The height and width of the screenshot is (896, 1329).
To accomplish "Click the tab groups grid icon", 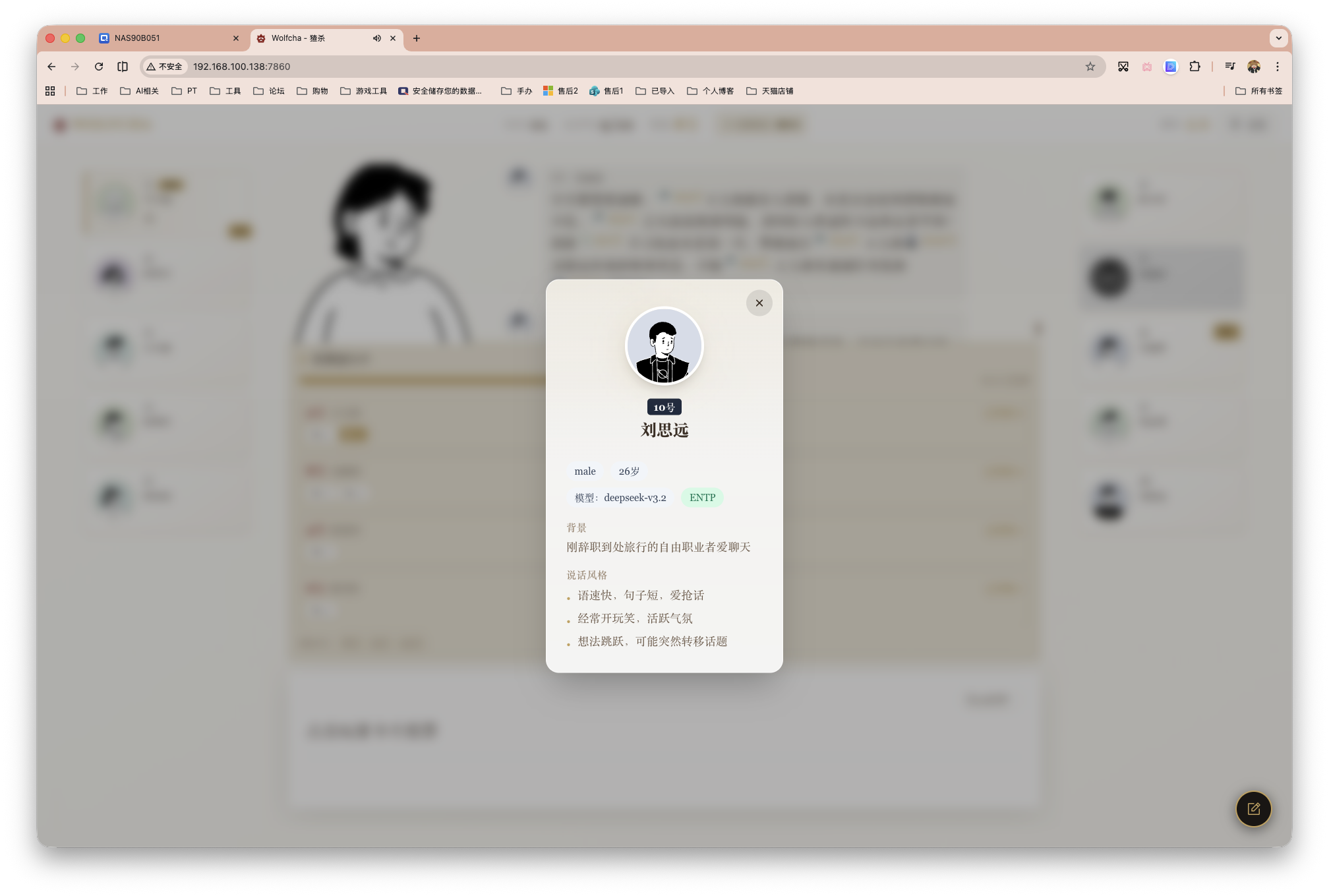I will pyautogui.click(x=49, y=90).
